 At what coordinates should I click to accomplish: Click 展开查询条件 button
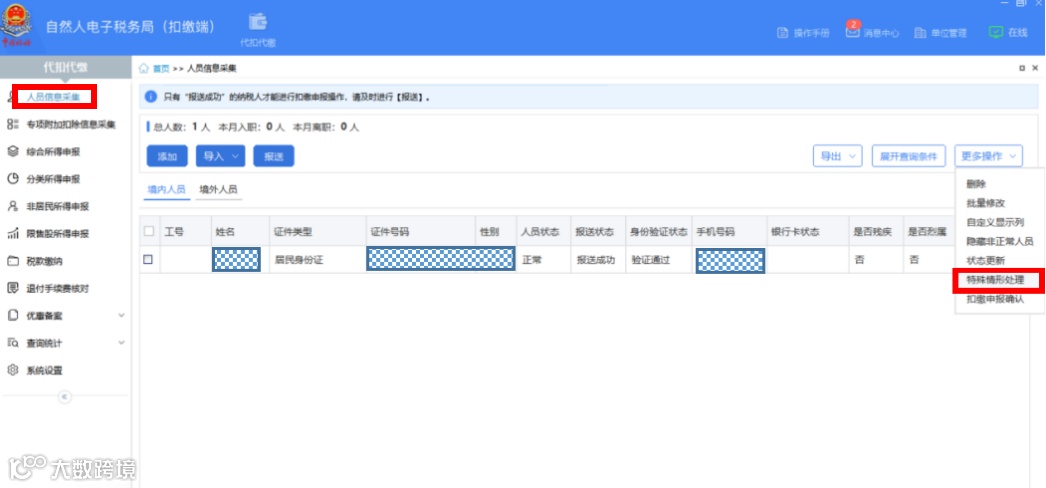pos(909,156)
